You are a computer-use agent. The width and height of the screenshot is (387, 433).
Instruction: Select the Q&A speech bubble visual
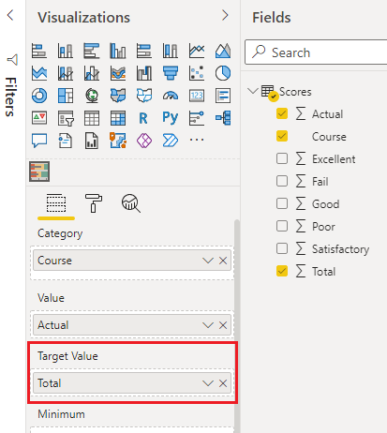pyautogui.click(x=39, y=140)
